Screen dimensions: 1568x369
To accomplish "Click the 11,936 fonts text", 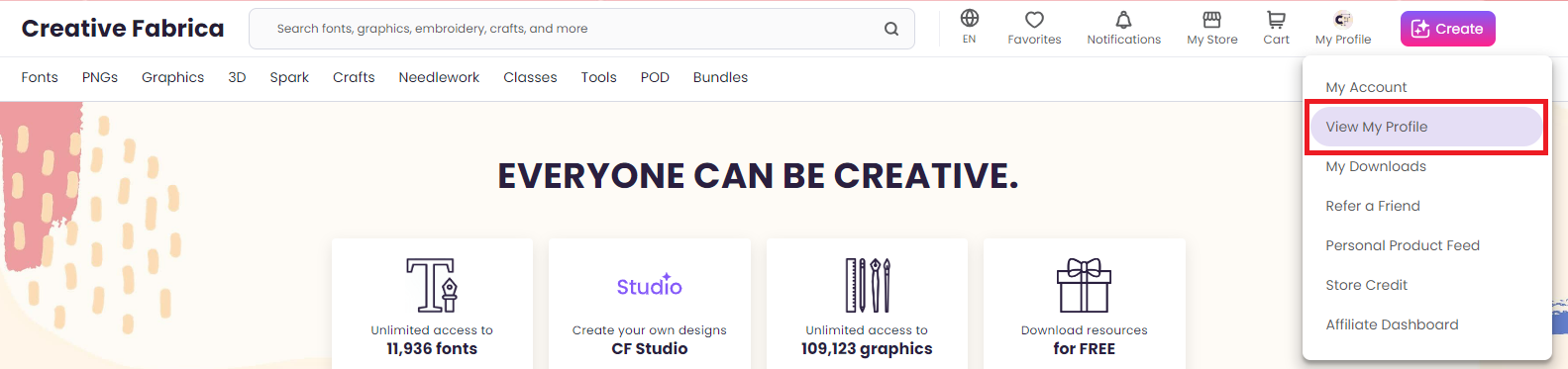I will (x=432, y=348).
